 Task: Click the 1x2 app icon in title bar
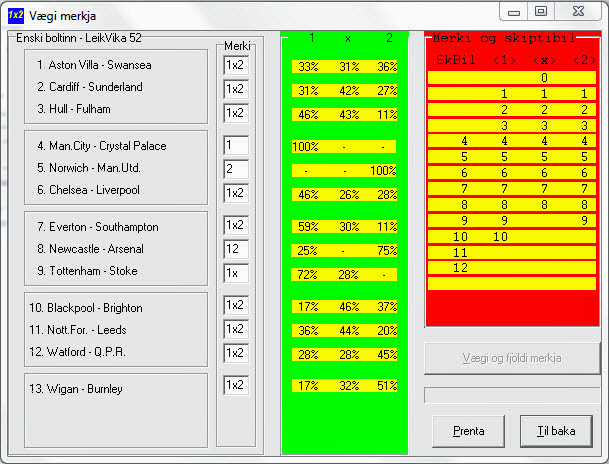click(x=16, y=16)
